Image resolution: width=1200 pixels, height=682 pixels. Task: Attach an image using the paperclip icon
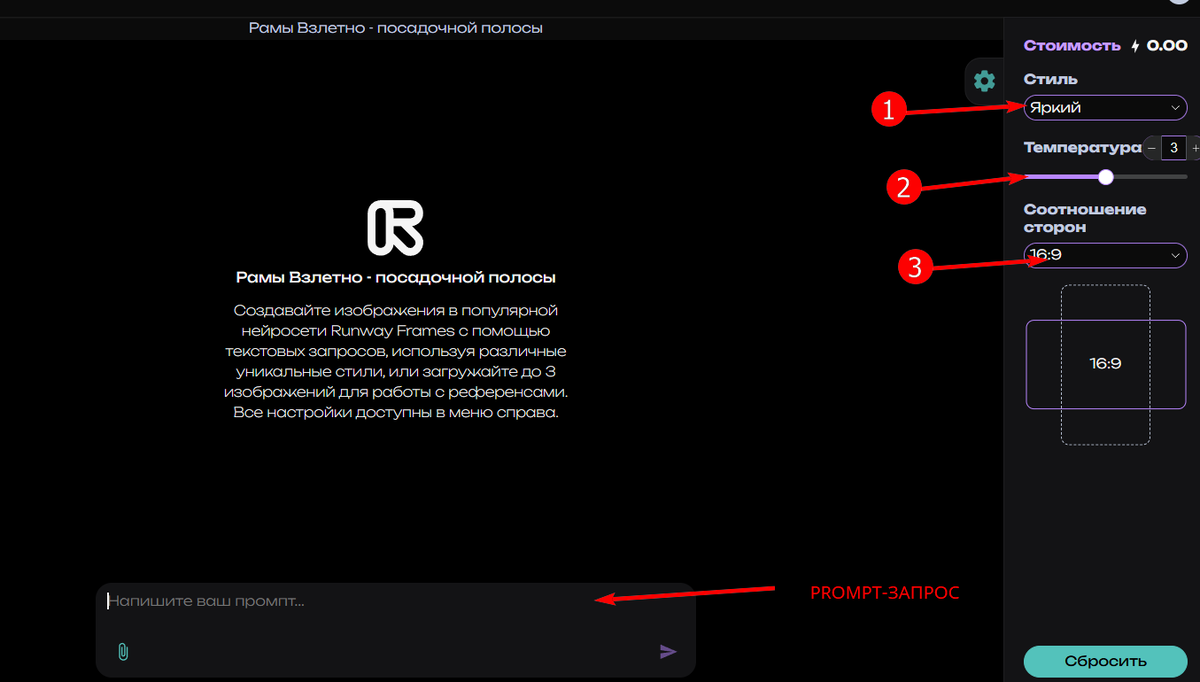[122, 652]
